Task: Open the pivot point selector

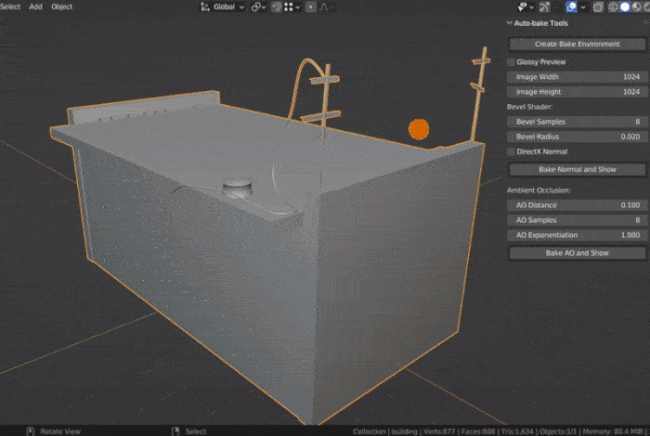Action: pyautogui.click(x=258, y=7)
